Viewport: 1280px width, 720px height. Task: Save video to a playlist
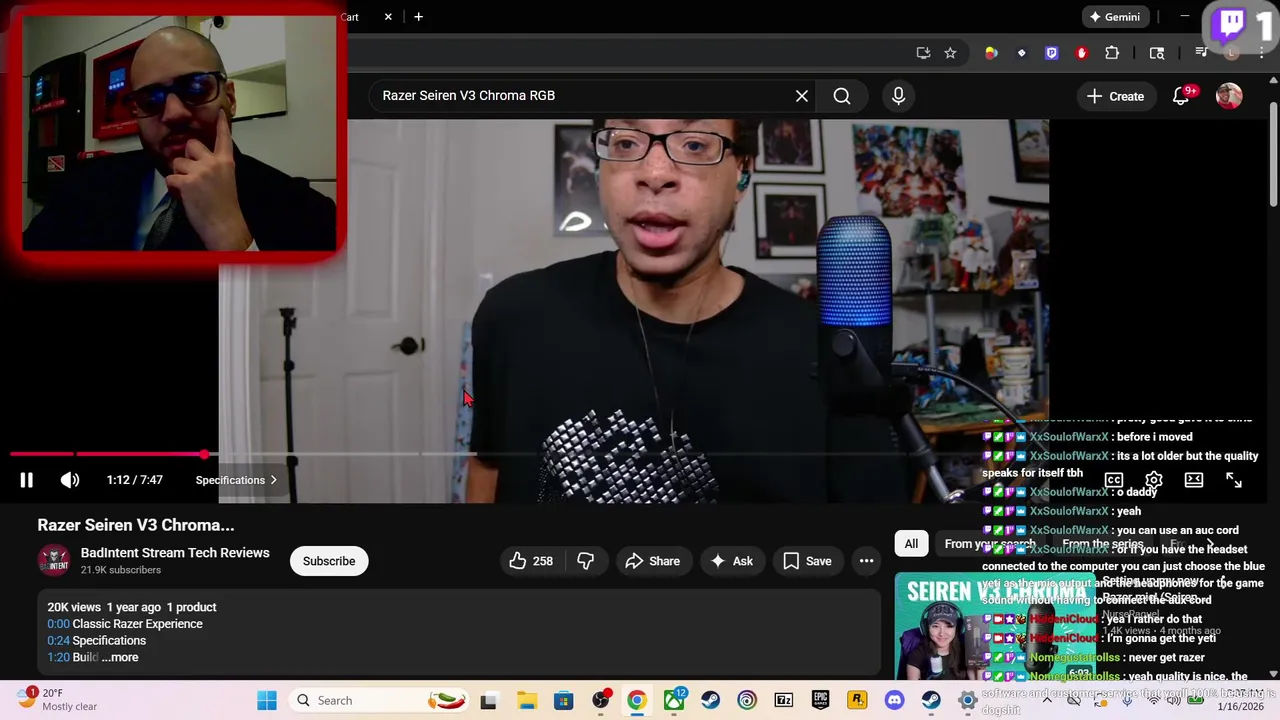point(807,561)
